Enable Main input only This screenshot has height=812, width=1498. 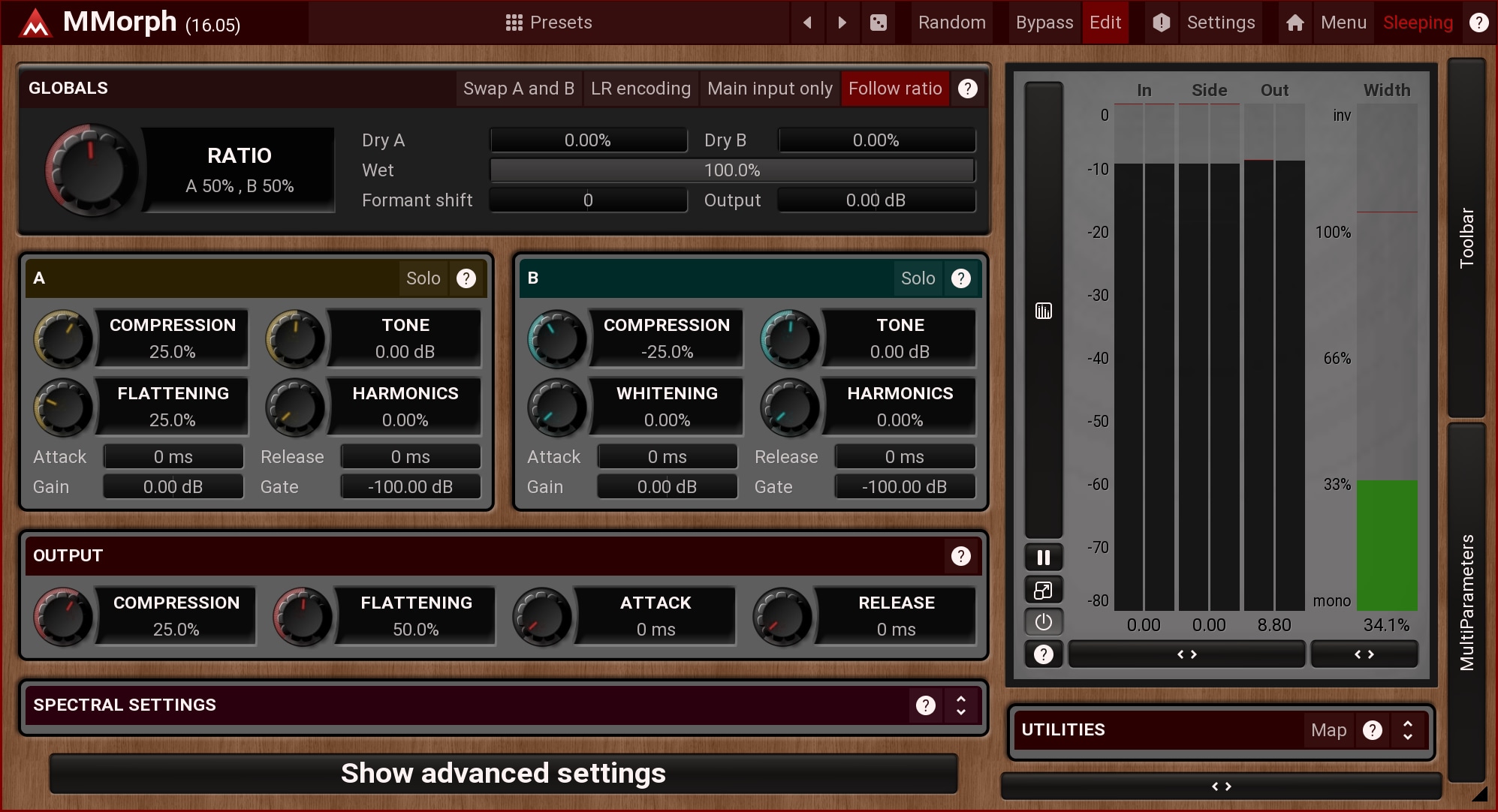[770, 89]
